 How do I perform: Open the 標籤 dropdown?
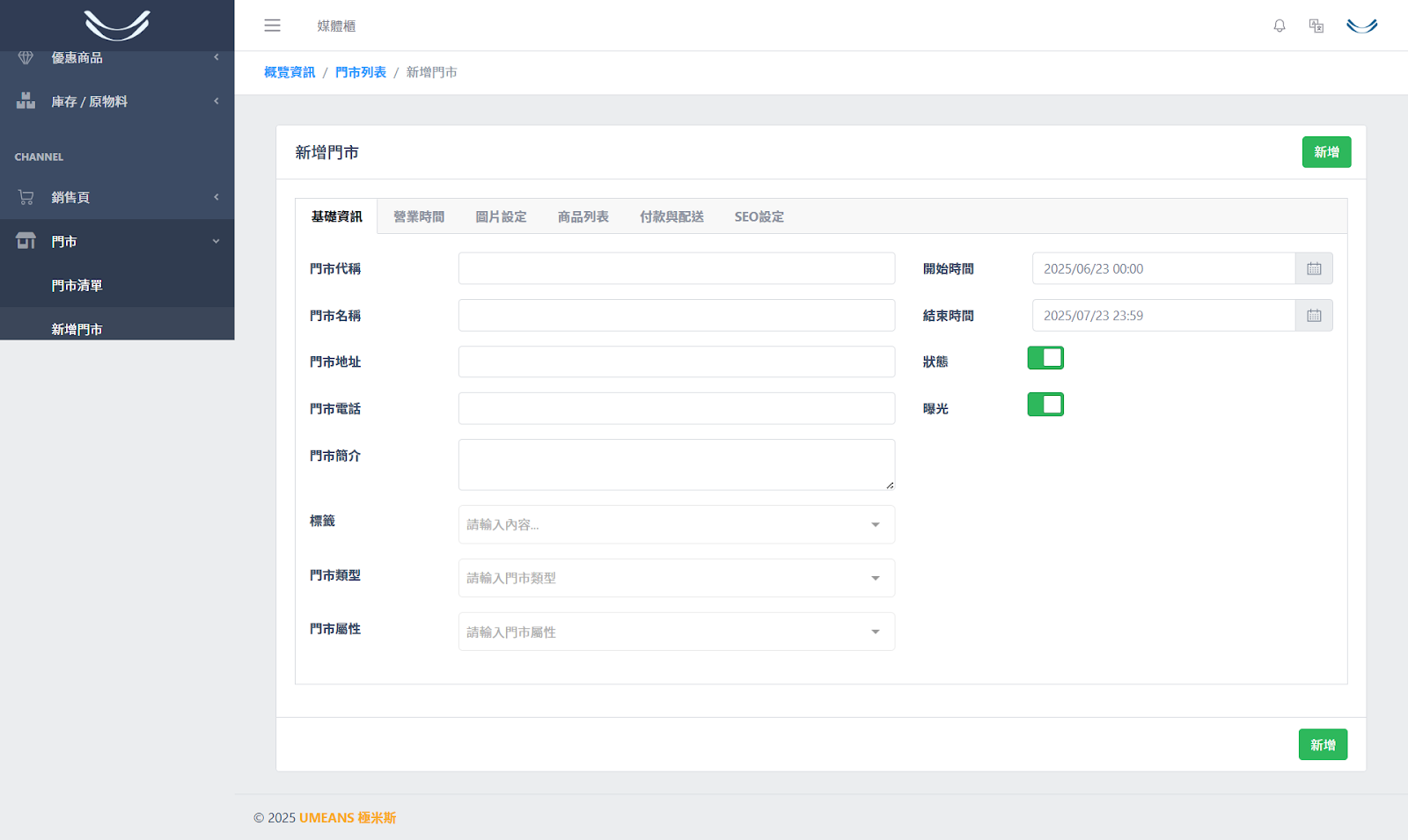[x=677, y=524]
